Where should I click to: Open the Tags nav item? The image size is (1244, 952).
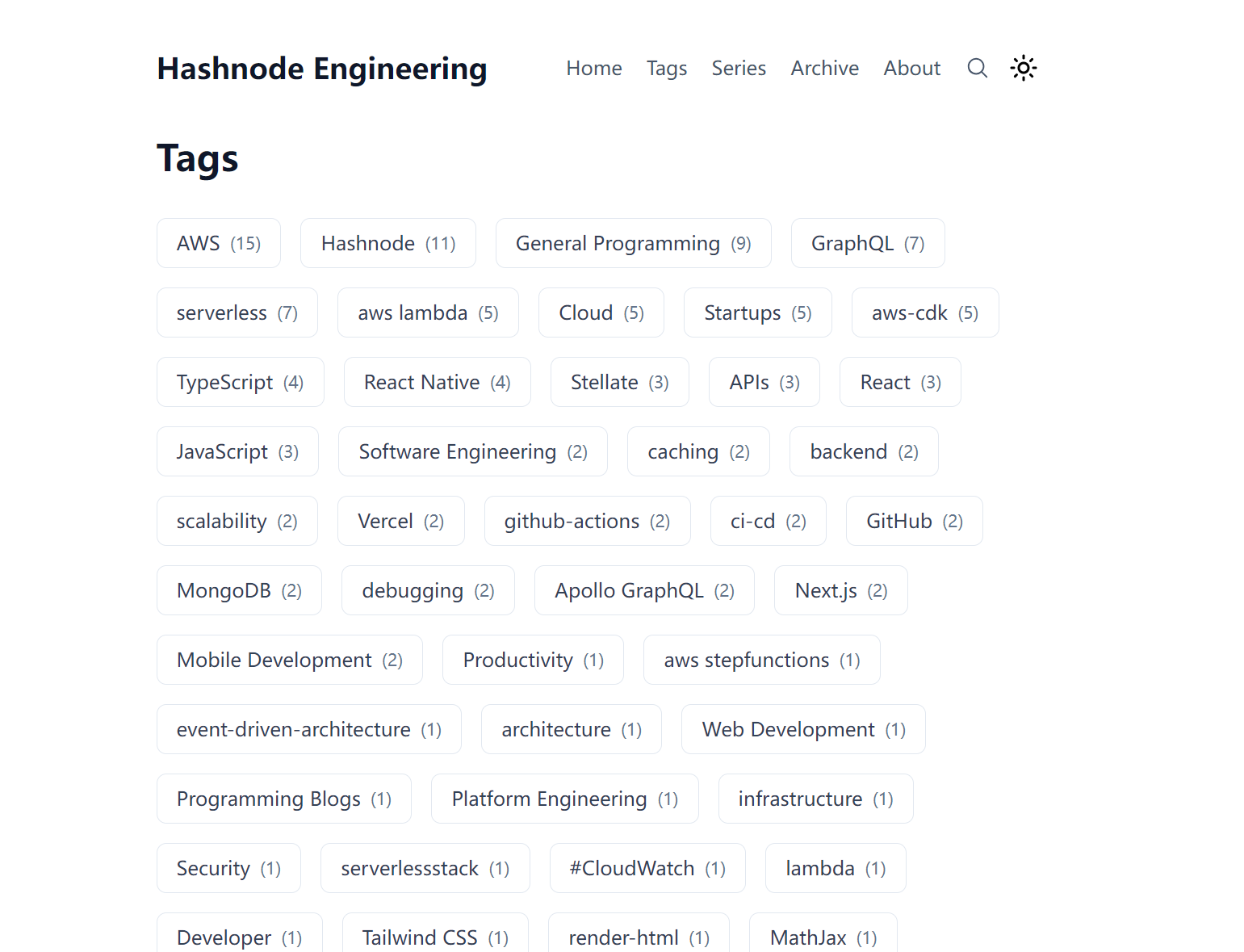point(667,68)
